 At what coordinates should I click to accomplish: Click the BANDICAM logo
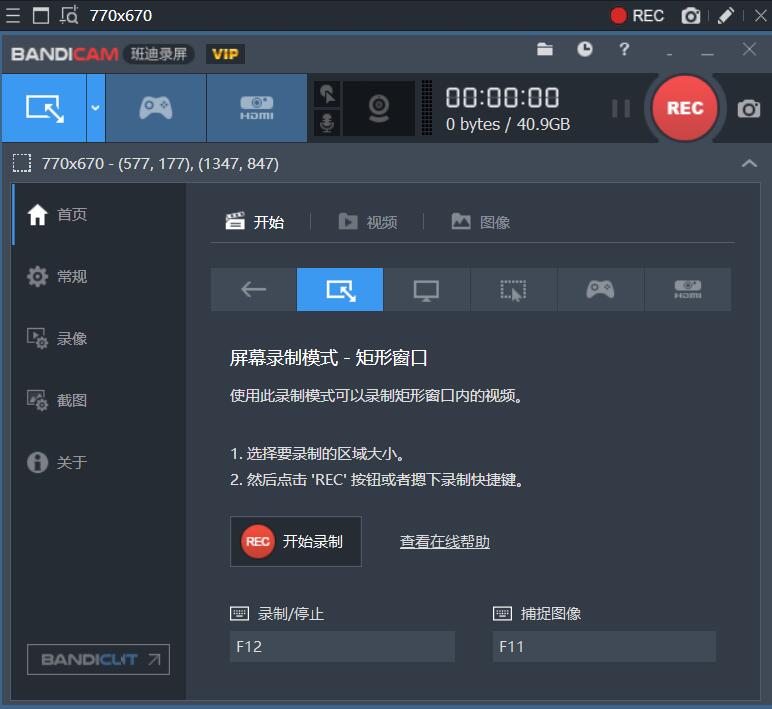click(64, 54)
